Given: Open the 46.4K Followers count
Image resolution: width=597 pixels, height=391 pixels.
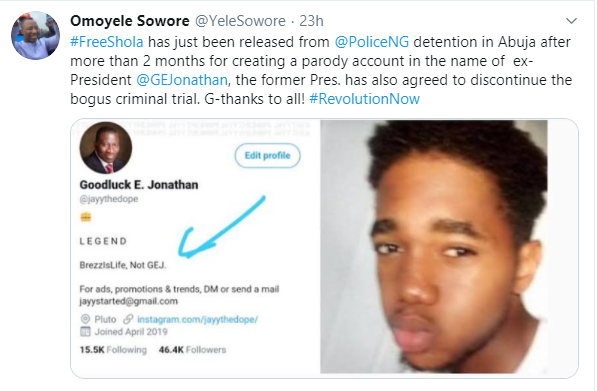Looking at the screenshot, I should click(x=192, y=350).
